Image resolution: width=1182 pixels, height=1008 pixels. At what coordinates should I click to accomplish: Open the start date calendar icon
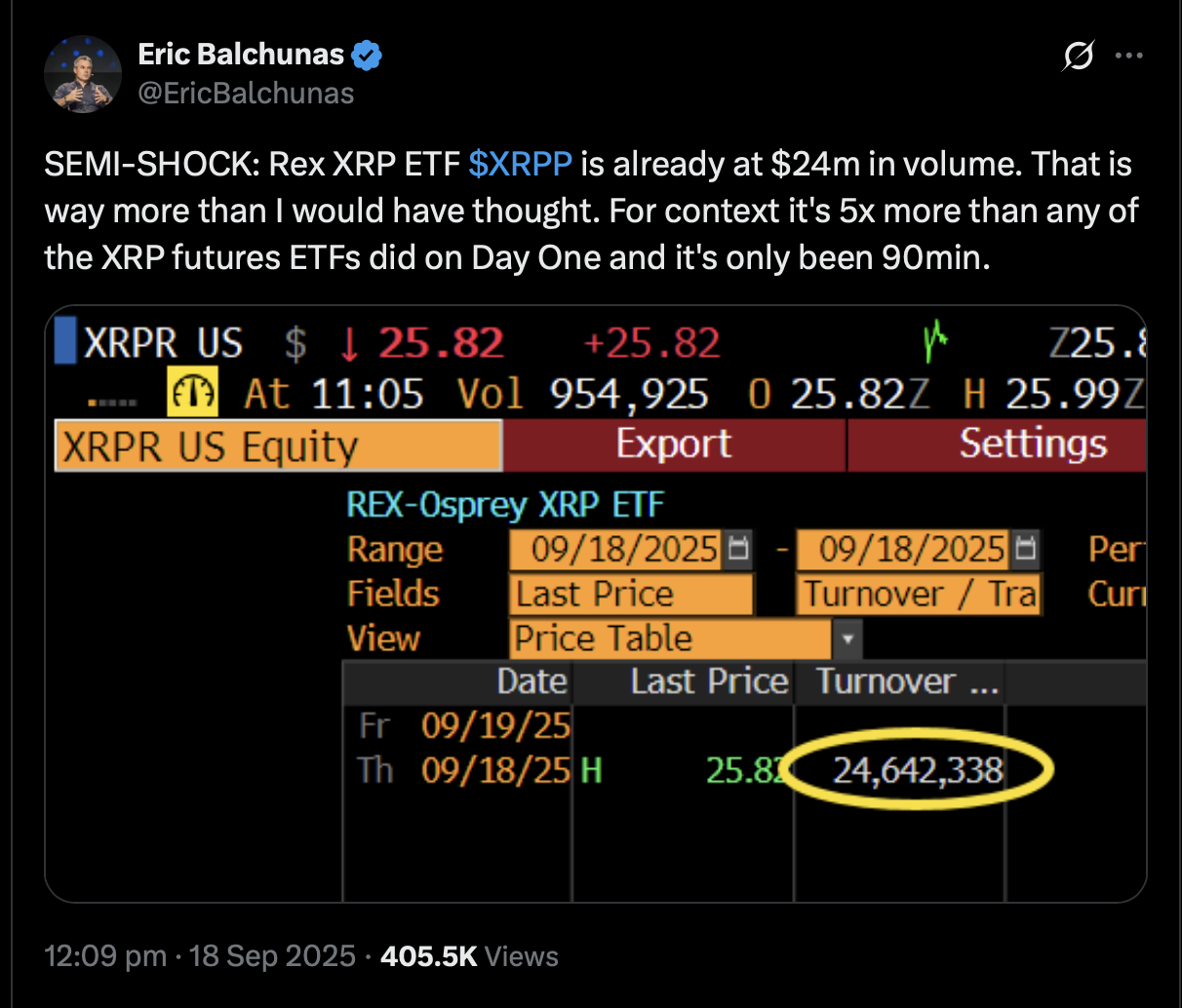pyautogui.click(x=739, y=550)
